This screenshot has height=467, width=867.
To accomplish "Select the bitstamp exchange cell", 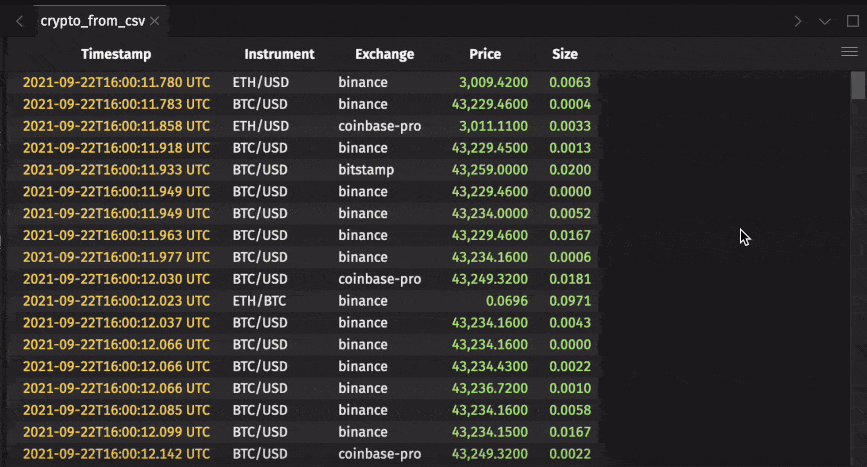I will [366, 170].
